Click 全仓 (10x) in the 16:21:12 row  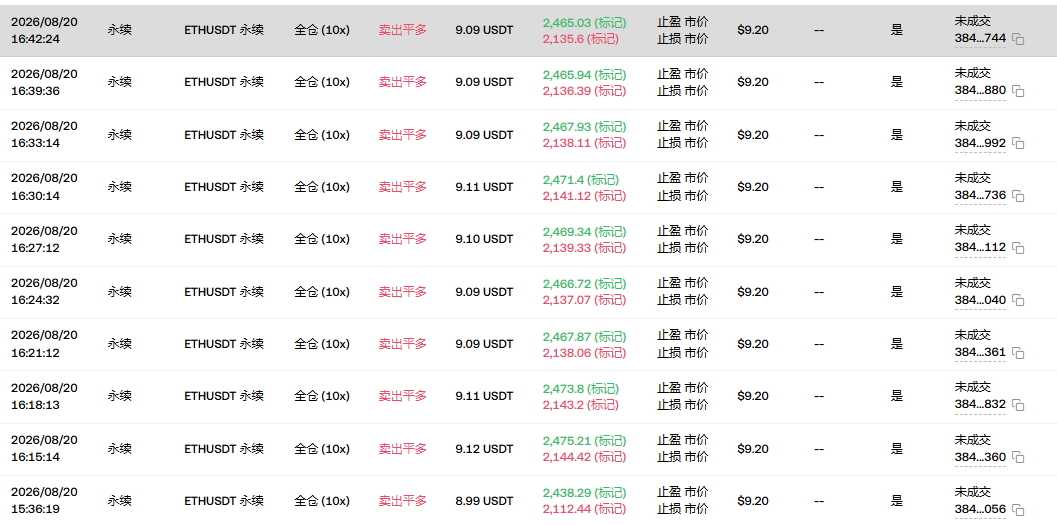322,344
